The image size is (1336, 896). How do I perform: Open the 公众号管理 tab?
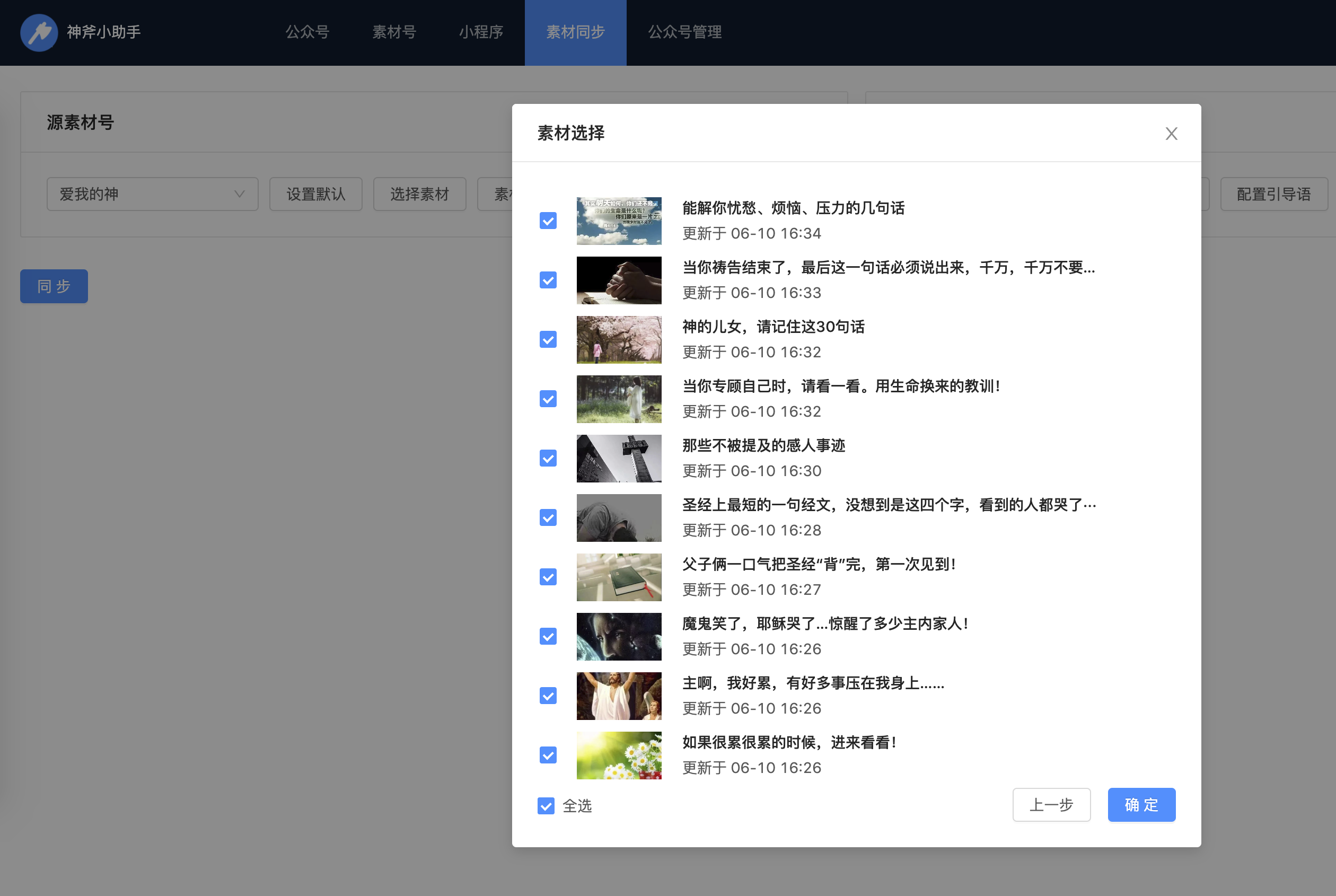(x=684, y=32)
